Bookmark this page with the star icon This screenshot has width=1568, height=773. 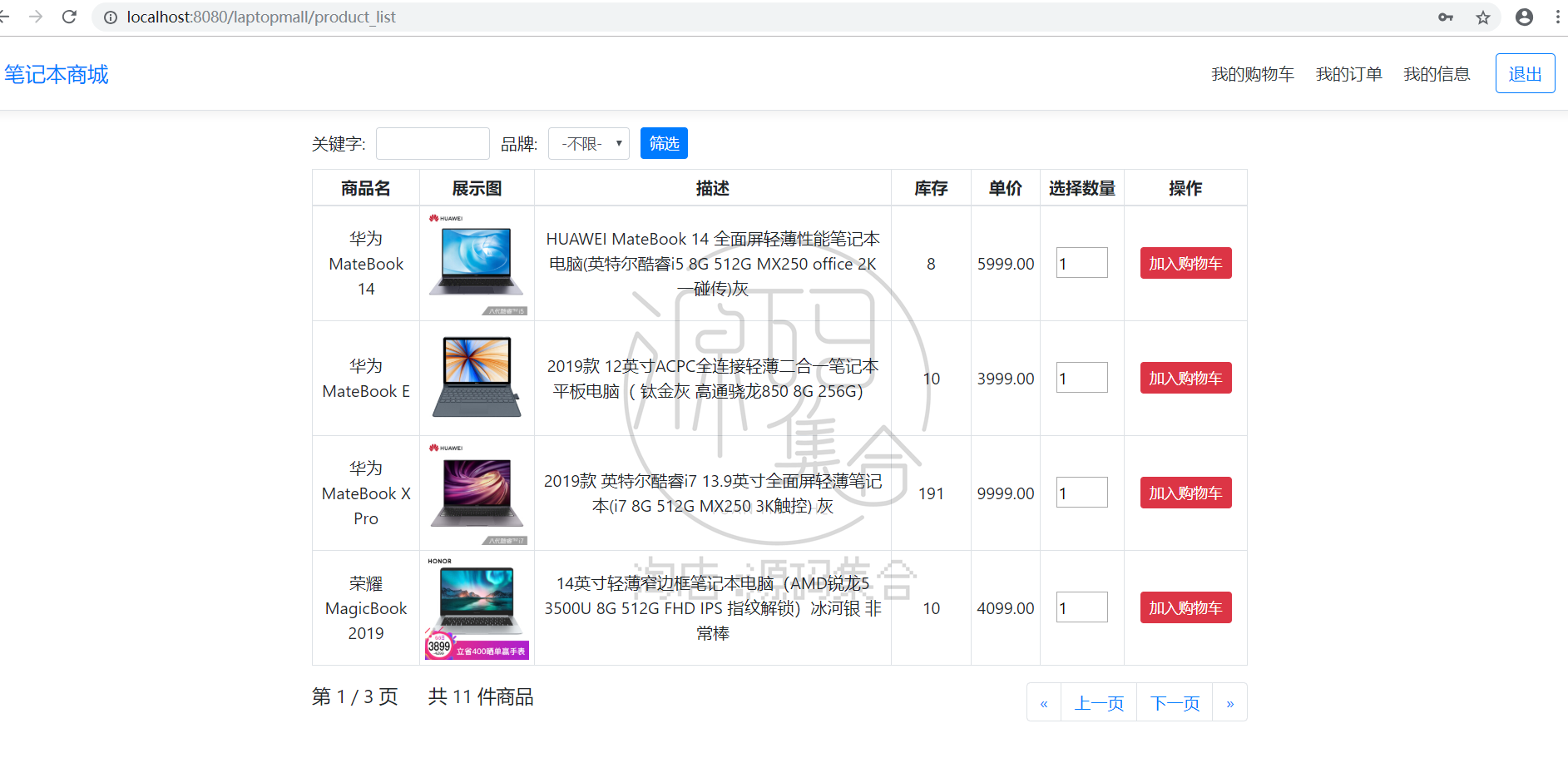tap(1483, 17)
